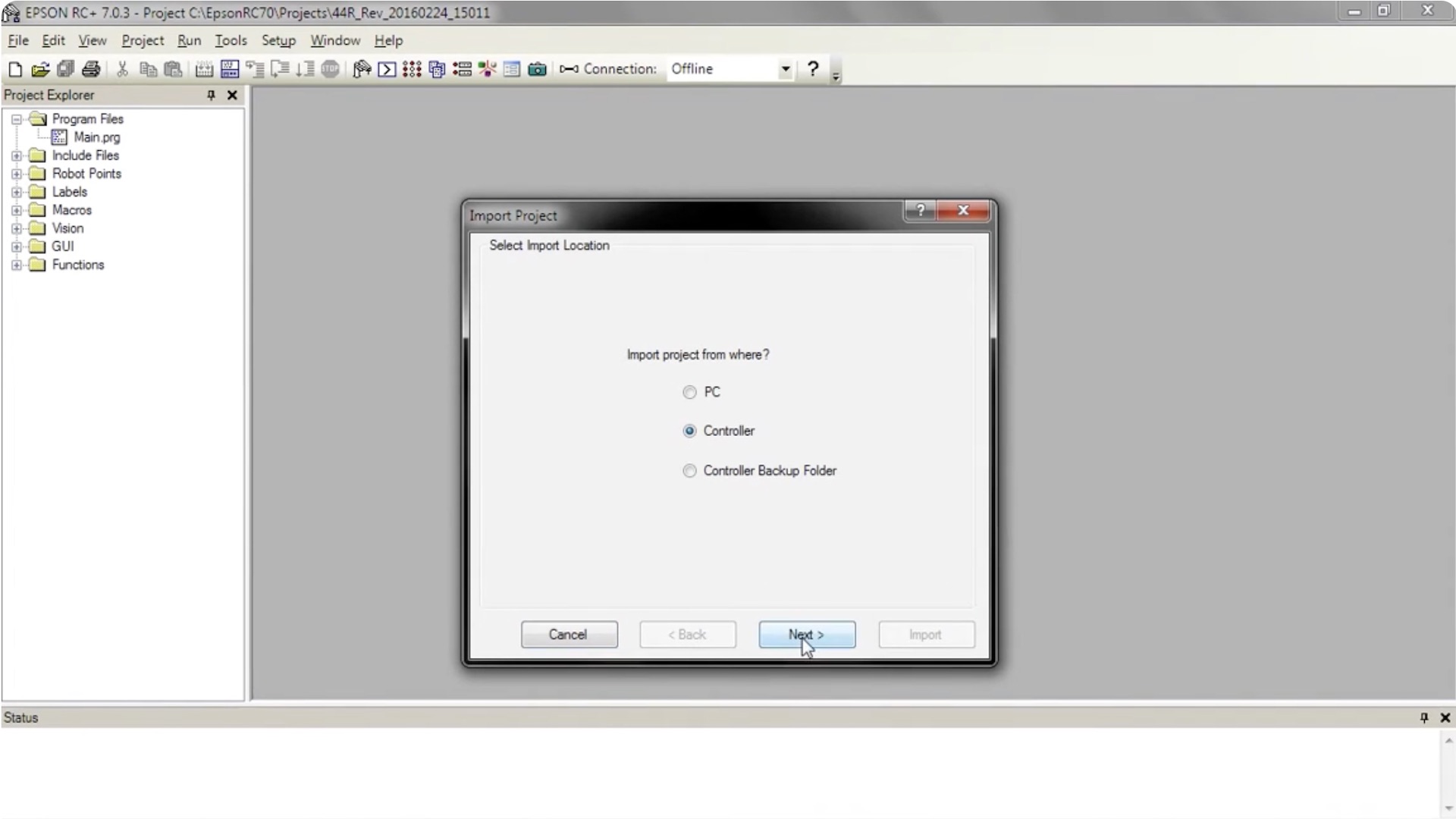1456x819 pixels.
Task: Click the Cancel button in Import Project
Action: tap(569, 635)
